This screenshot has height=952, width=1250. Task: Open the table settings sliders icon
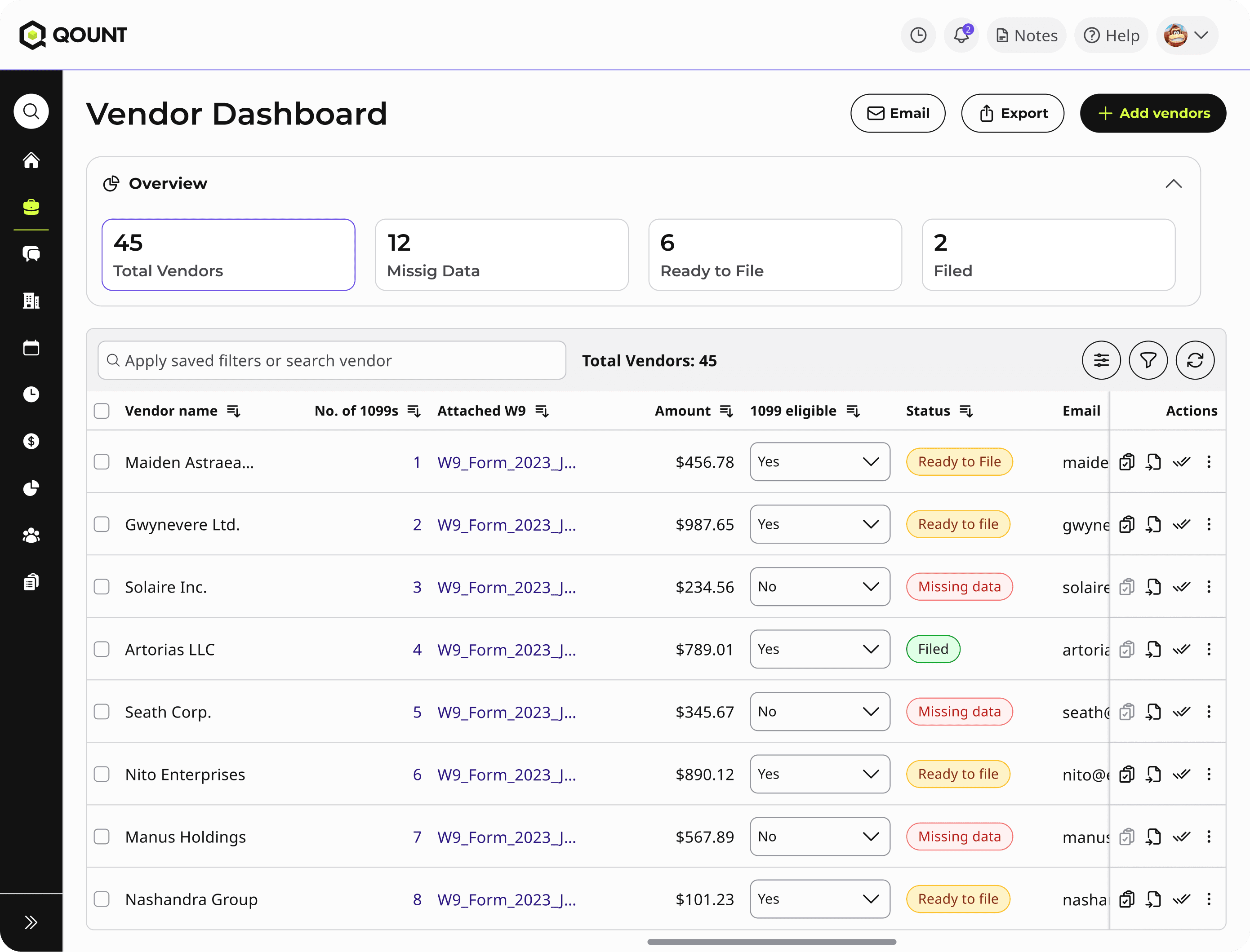[1101, 360]
